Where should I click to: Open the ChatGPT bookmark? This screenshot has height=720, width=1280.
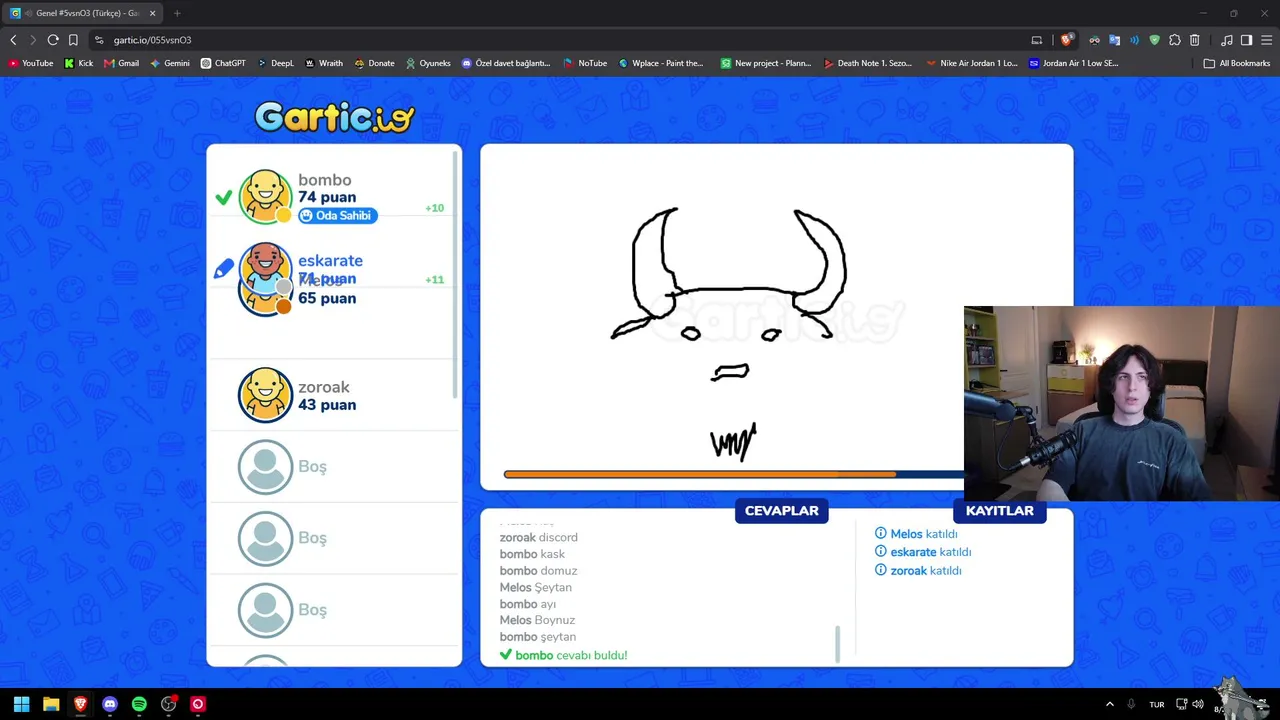pyautogui.click(x=223, y=63)
